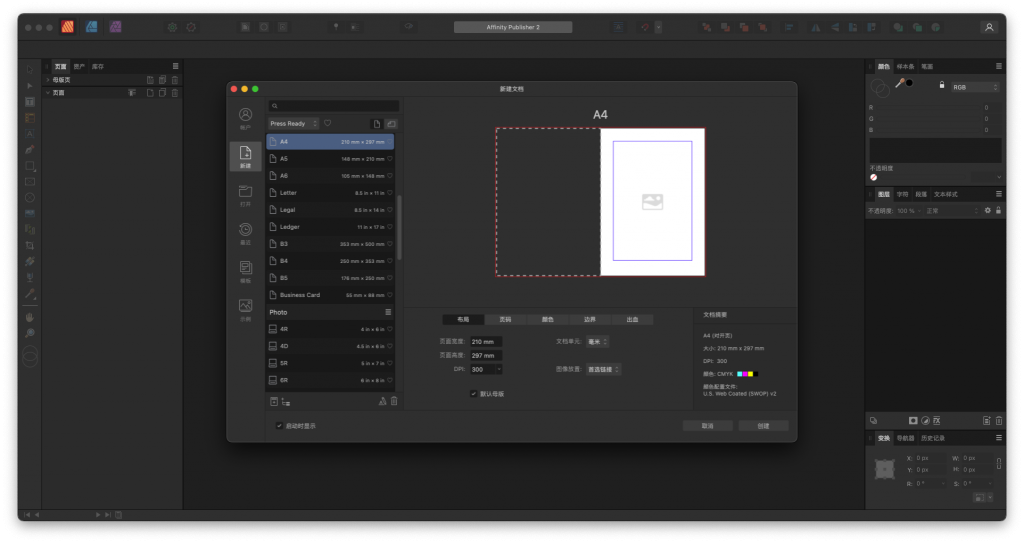Screen dimensions: 1024x543
Task: Click the trash icon below preset list
Action: (394, 402)
